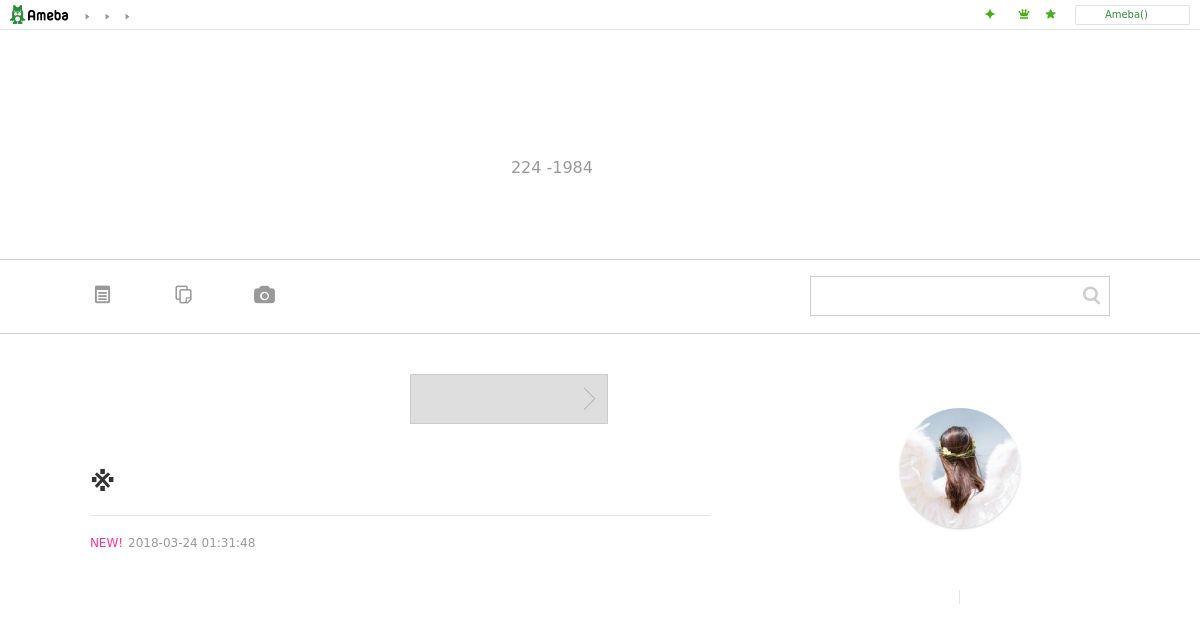Open the camera image gallery icon
The image size is (1200, 630).
tap(264, 295)
